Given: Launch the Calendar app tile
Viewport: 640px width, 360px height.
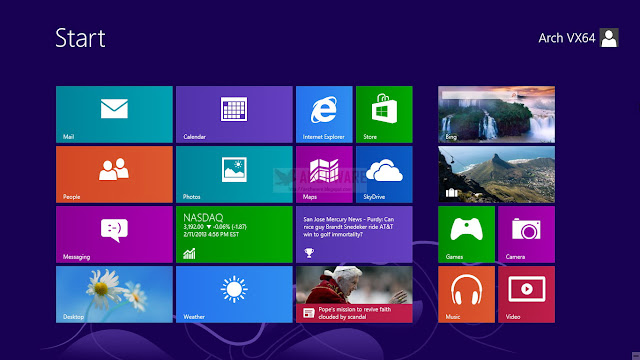Looking at the screenshot, I should click(x=234, y=114).
